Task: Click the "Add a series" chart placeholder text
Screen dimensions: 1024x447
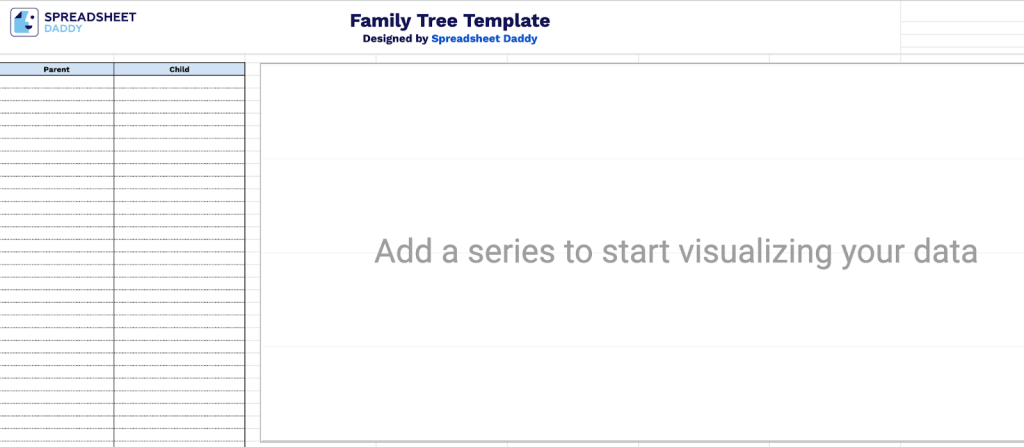Action: coord(675,252)
